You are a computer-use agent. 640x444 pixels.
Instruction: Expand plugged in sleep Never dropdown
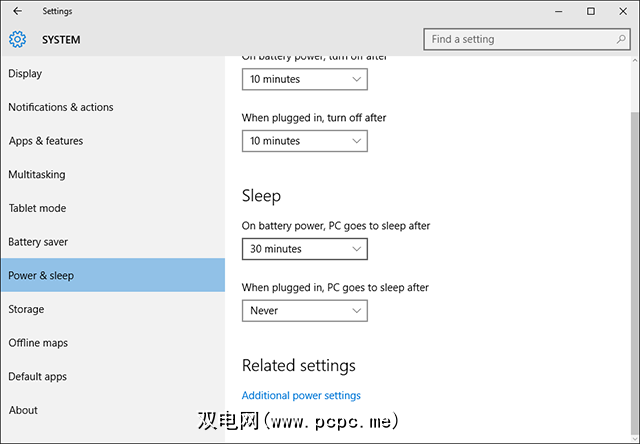tap(304, 311)
